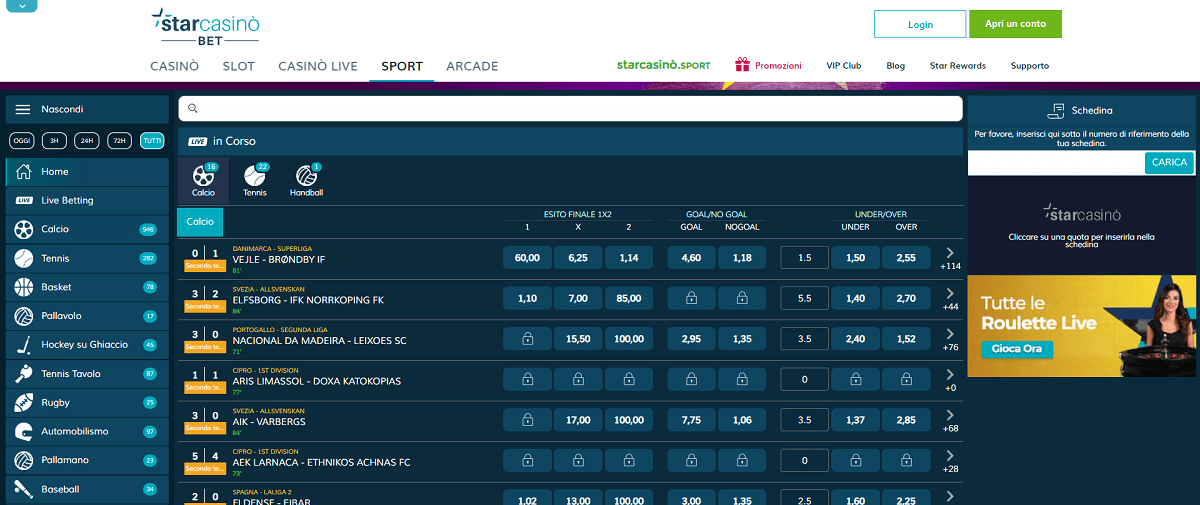1200x505 pixels.
Task: Select the Calcio tab above match list
Action: coord(200,222)
